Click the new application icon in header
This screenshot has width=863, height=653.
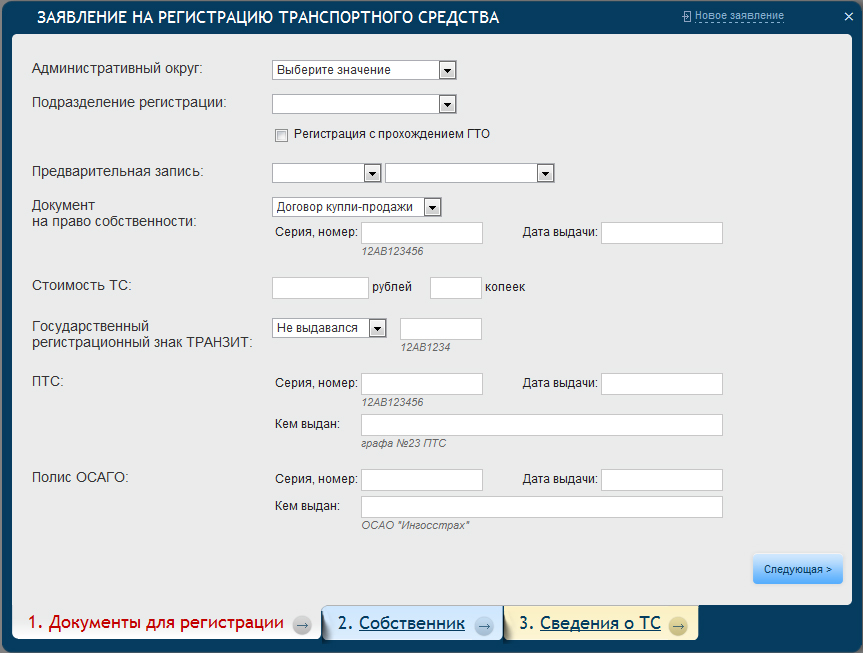[x=687, y=16]
